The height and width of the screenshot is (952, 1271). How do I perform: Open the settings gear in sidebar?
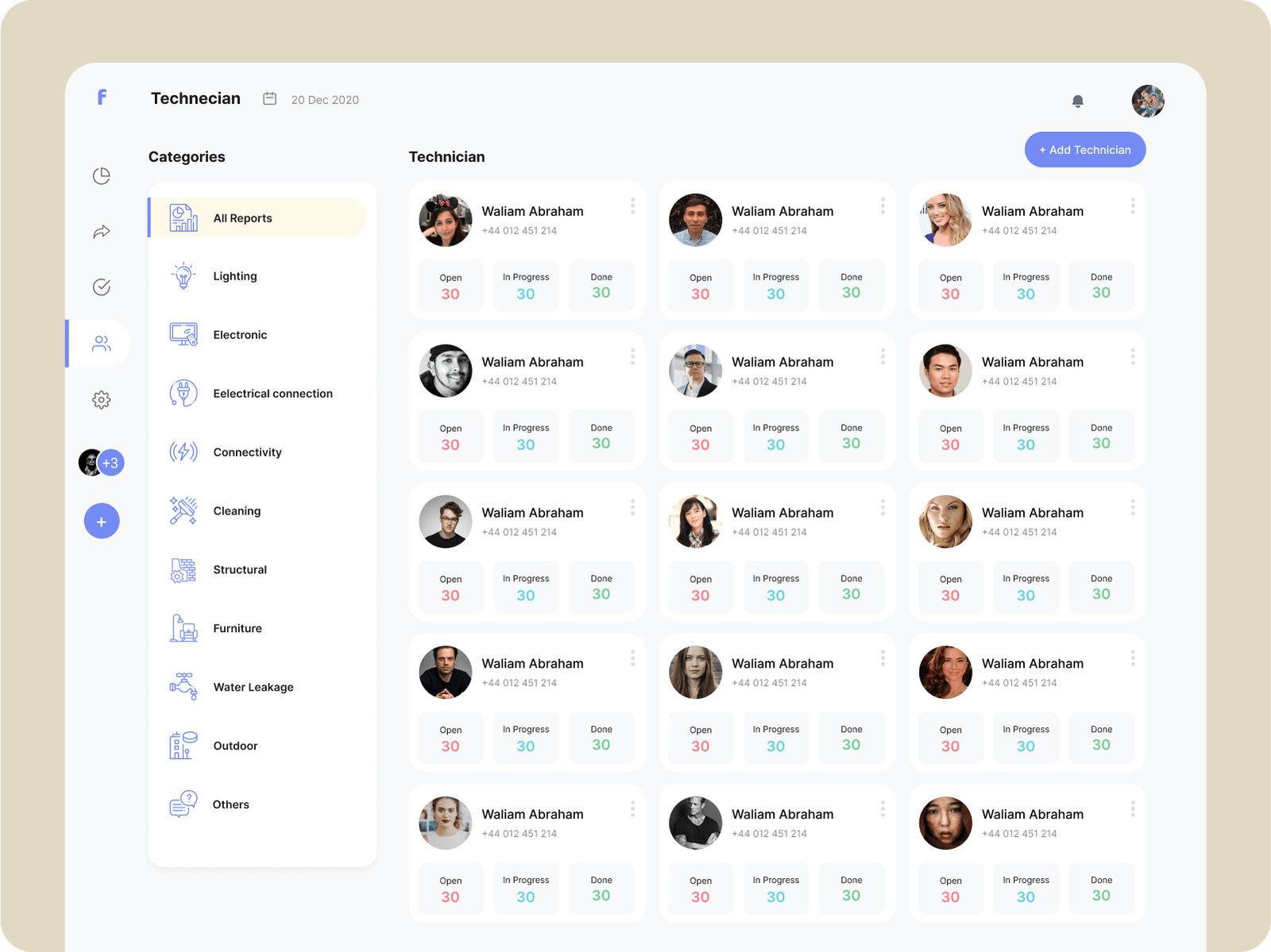[102, 400]
